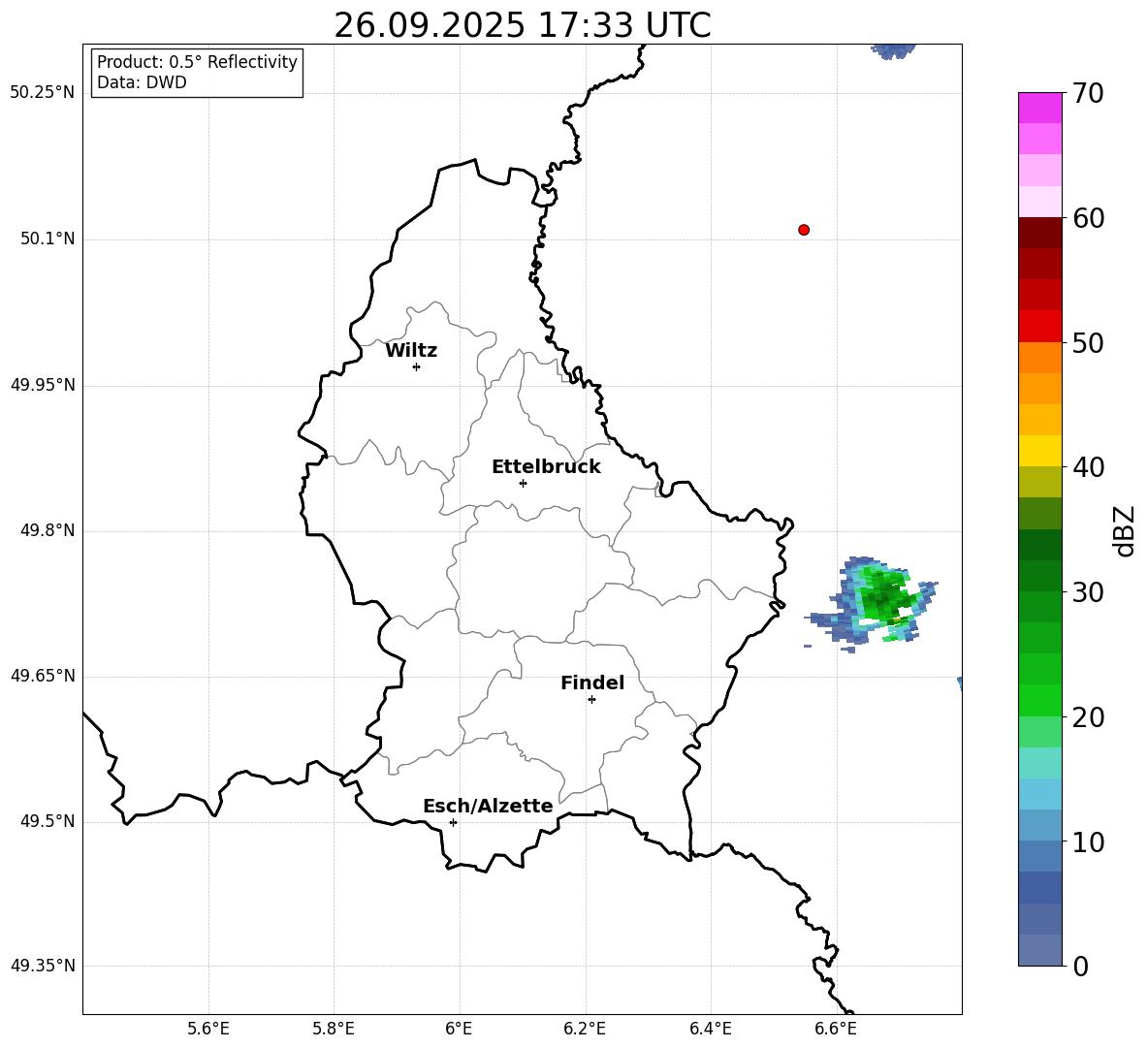
Task: Click the 6°E longitude label
Action: [x=459, y=1029]
